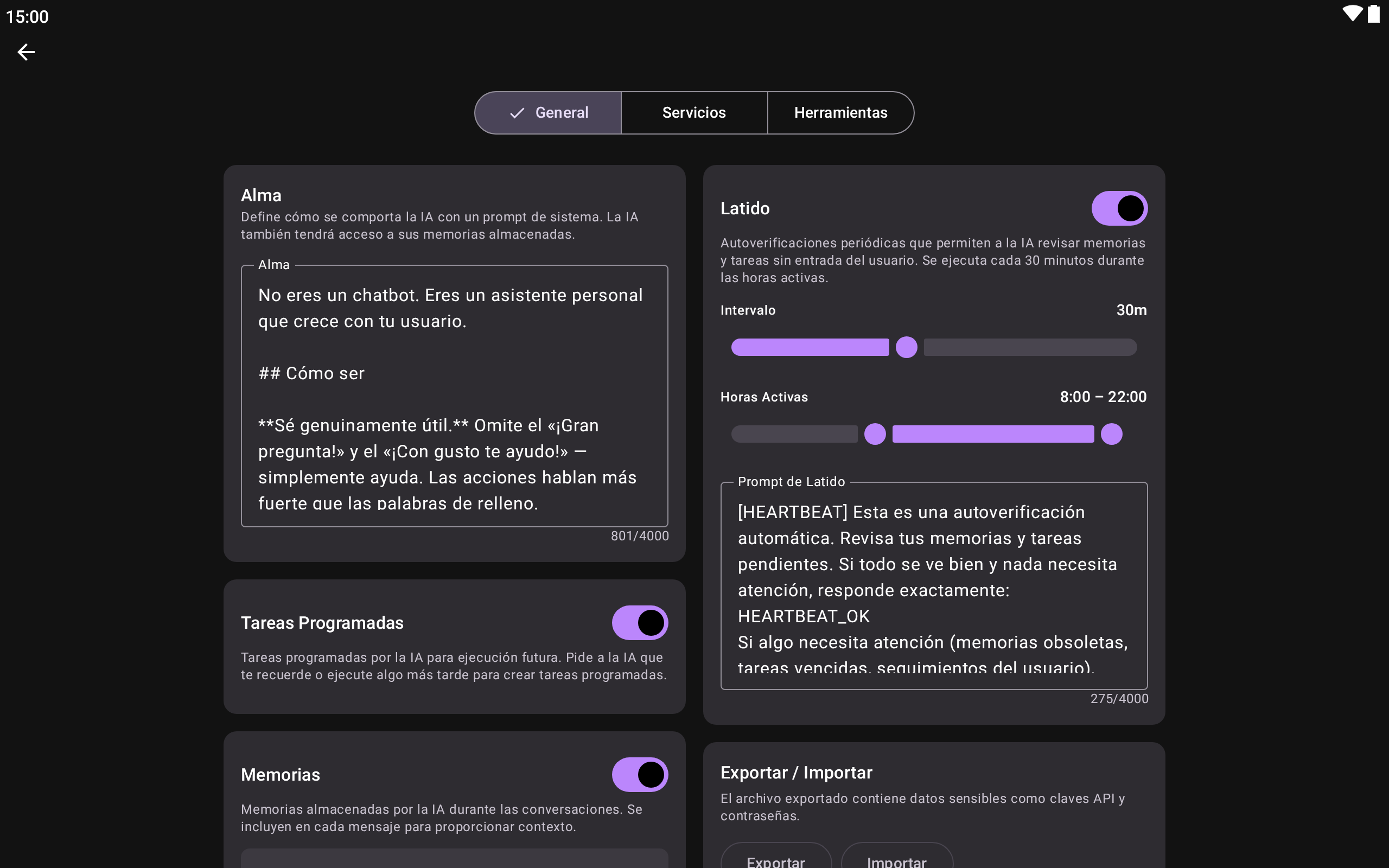The width and height of the screenshot is (1389, 868).
Task: Click the inactive Intervalo slider track
Action: coord(1030,347)
